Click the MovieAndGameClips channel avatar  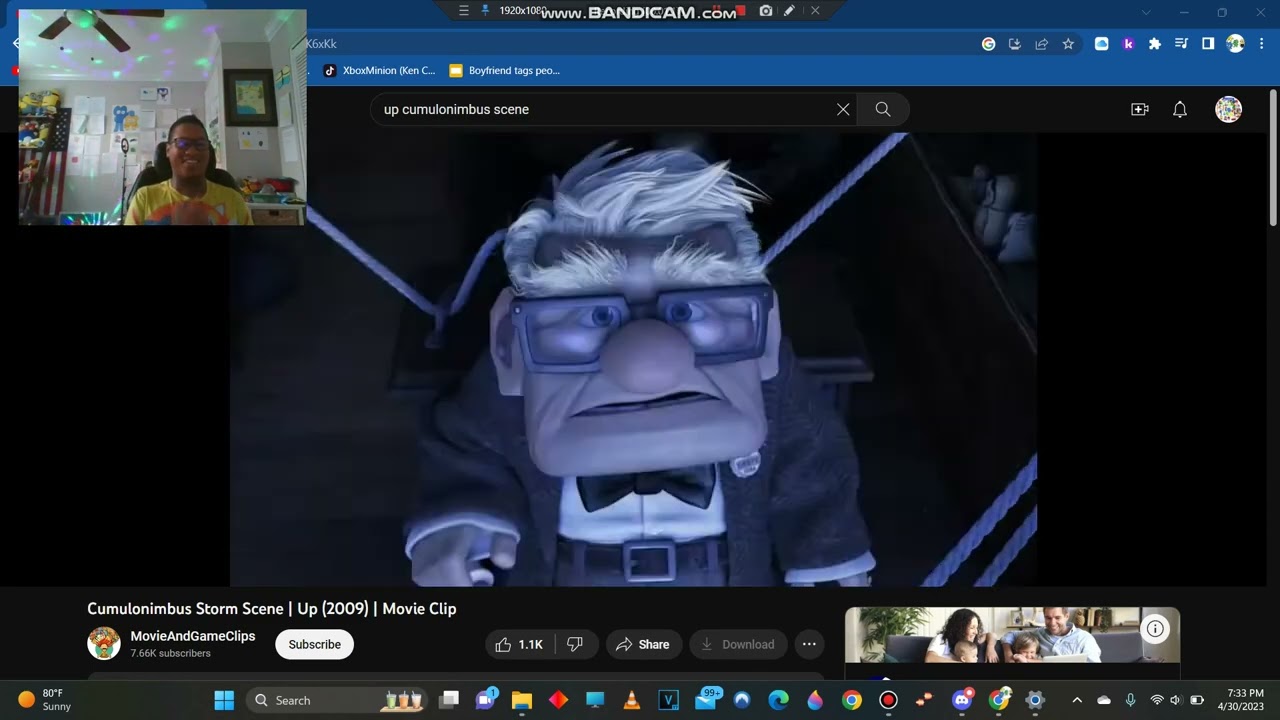point(104,643)
